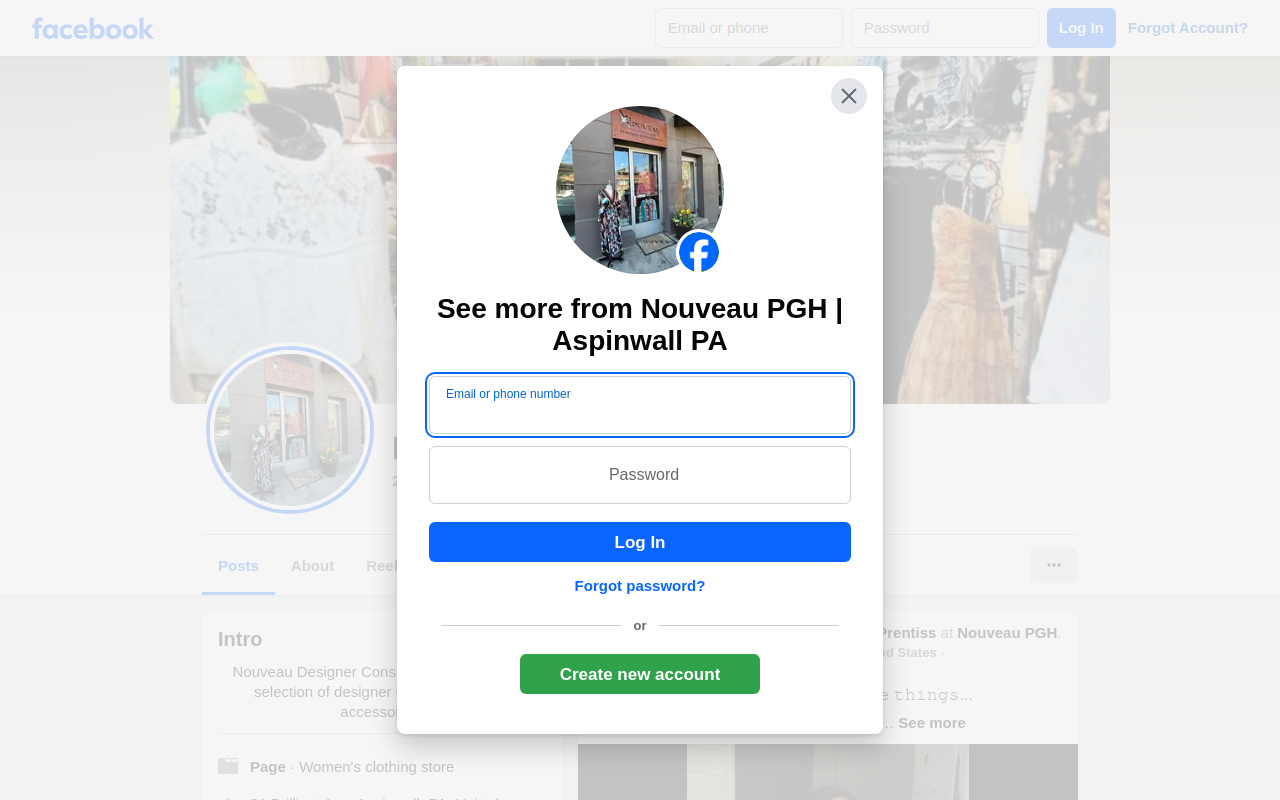The image size is (1280, 800).
Task: Open the page profile picture thumbnail
Action: tap(290, 430)
